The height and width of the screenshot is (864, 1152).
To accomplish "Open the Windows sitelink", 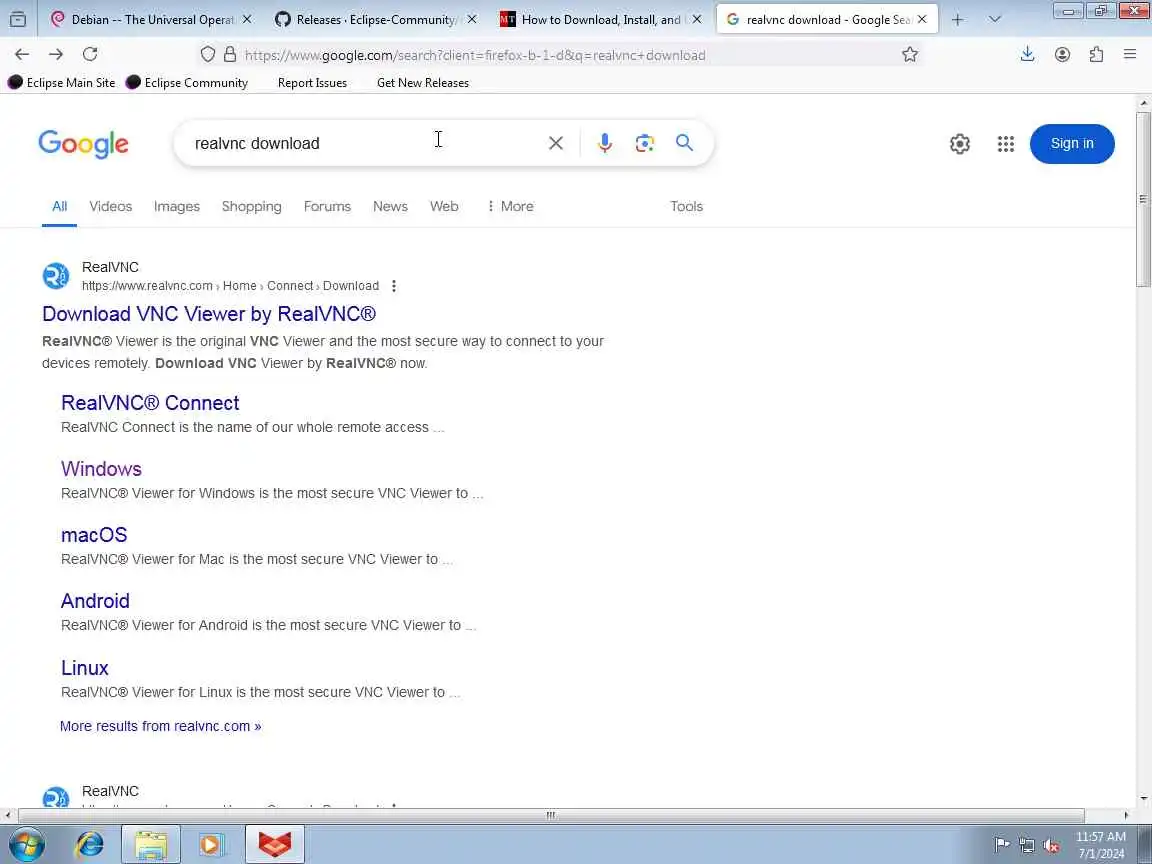I will [101, 469].
